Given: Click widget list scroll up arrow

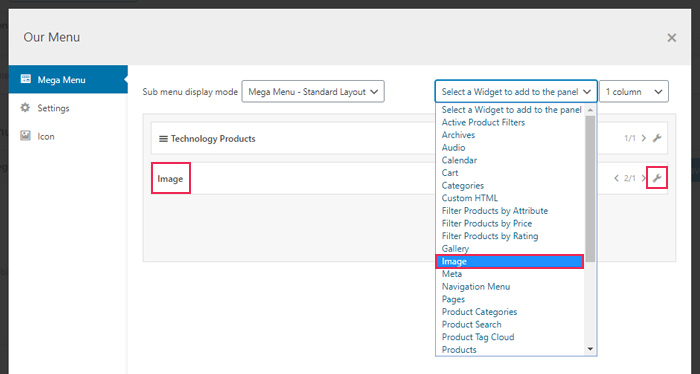Looking at the screenshot, I should 591,110.
